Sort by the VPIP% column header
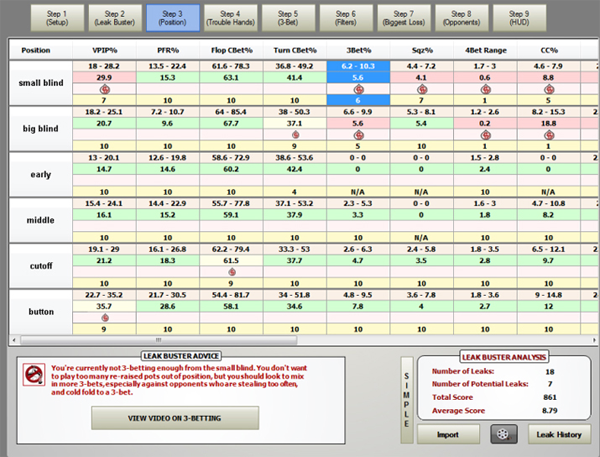Screen dimensions: 600x457 click(104, 50)
